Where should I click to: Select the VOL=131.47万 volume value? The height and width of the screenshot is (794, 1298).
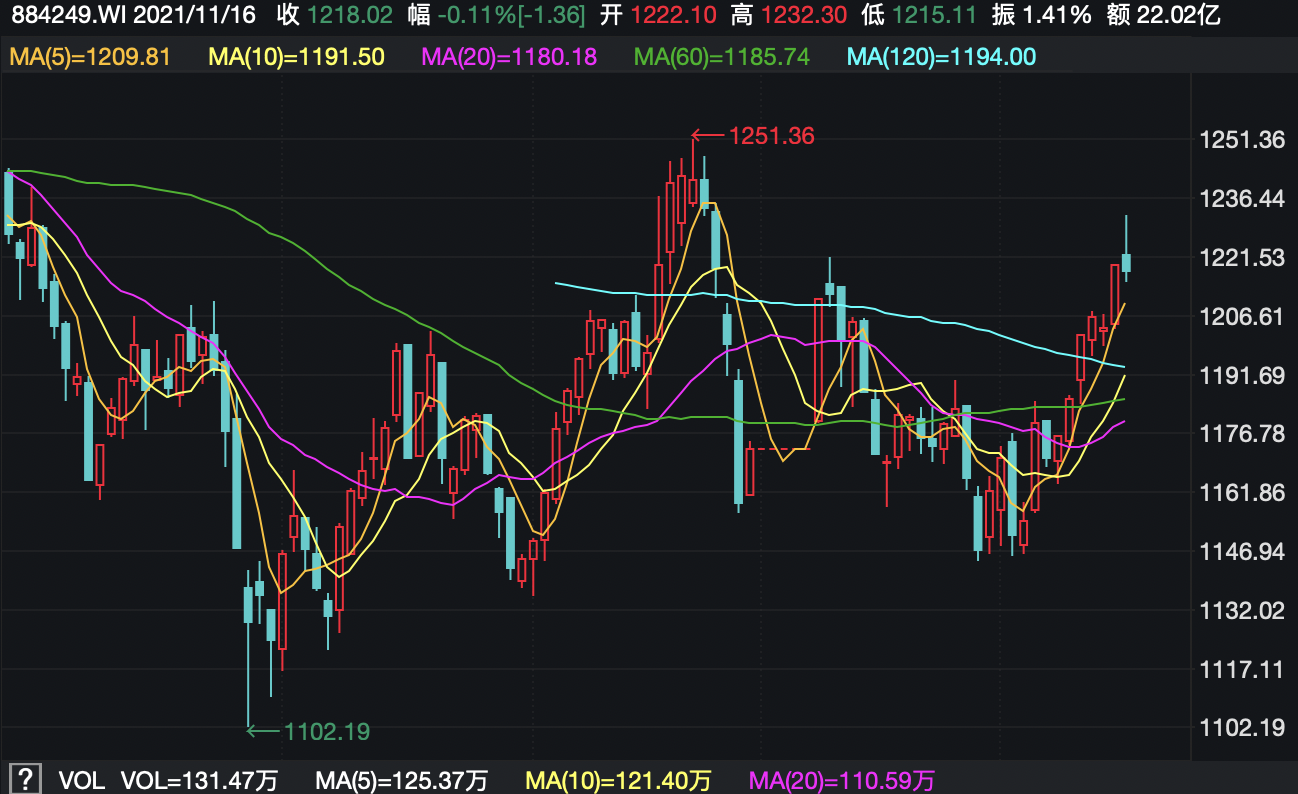tap(200, 780)
